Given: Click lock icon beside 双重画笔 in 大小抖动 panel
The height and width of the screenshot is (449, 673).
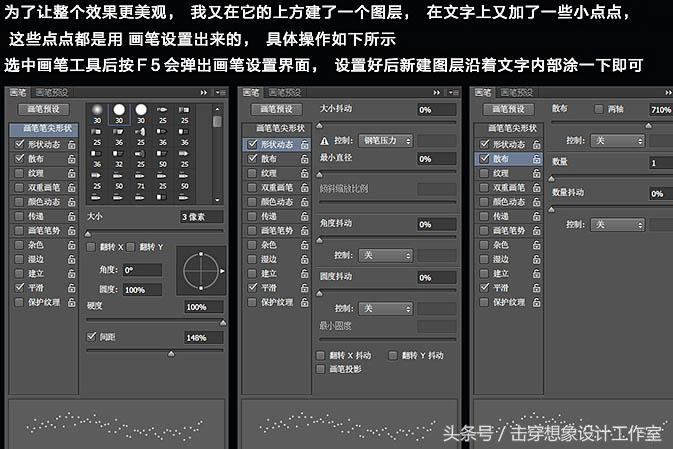Looking at the screenshot, I should tap(304, 188).
